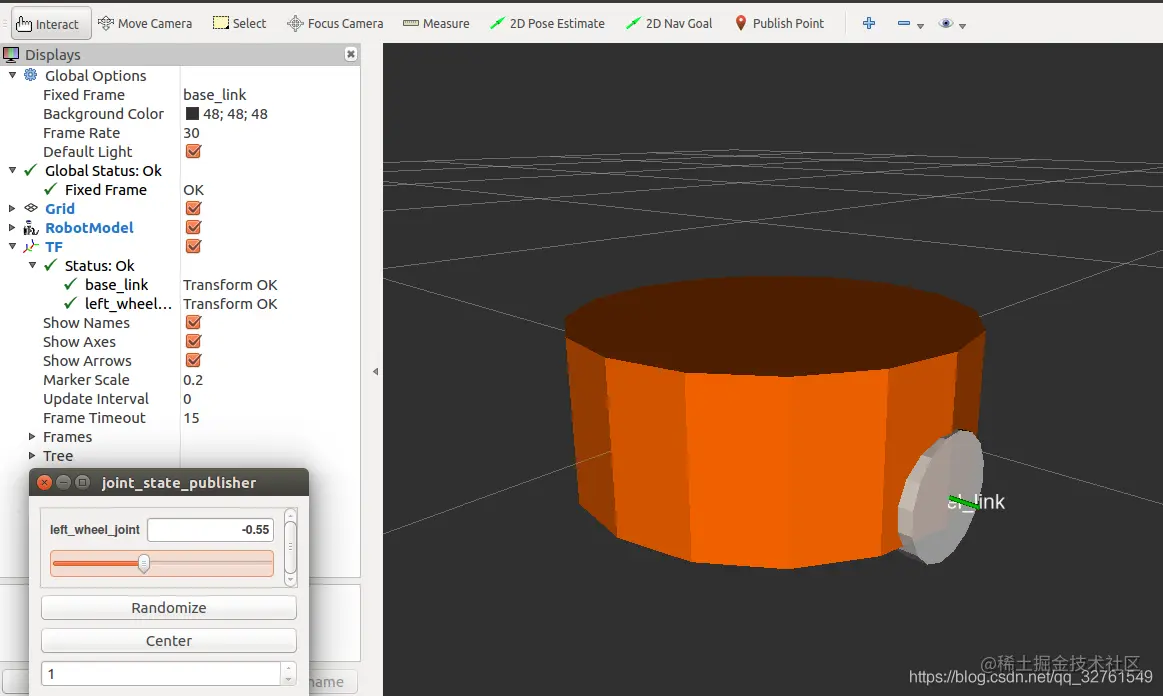Collapse the TF Status: Ok node

[x=33, y=265]
